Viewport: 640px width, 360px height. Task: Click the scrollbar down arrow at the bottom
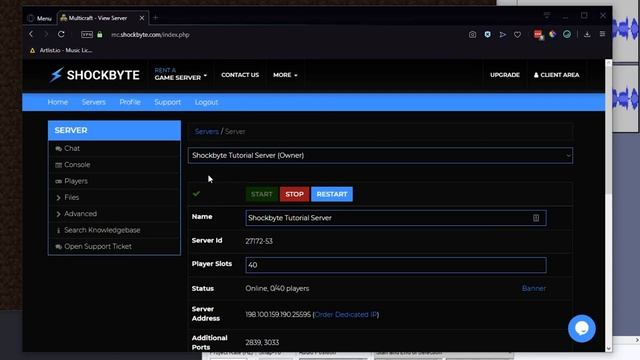click(609, 349)
